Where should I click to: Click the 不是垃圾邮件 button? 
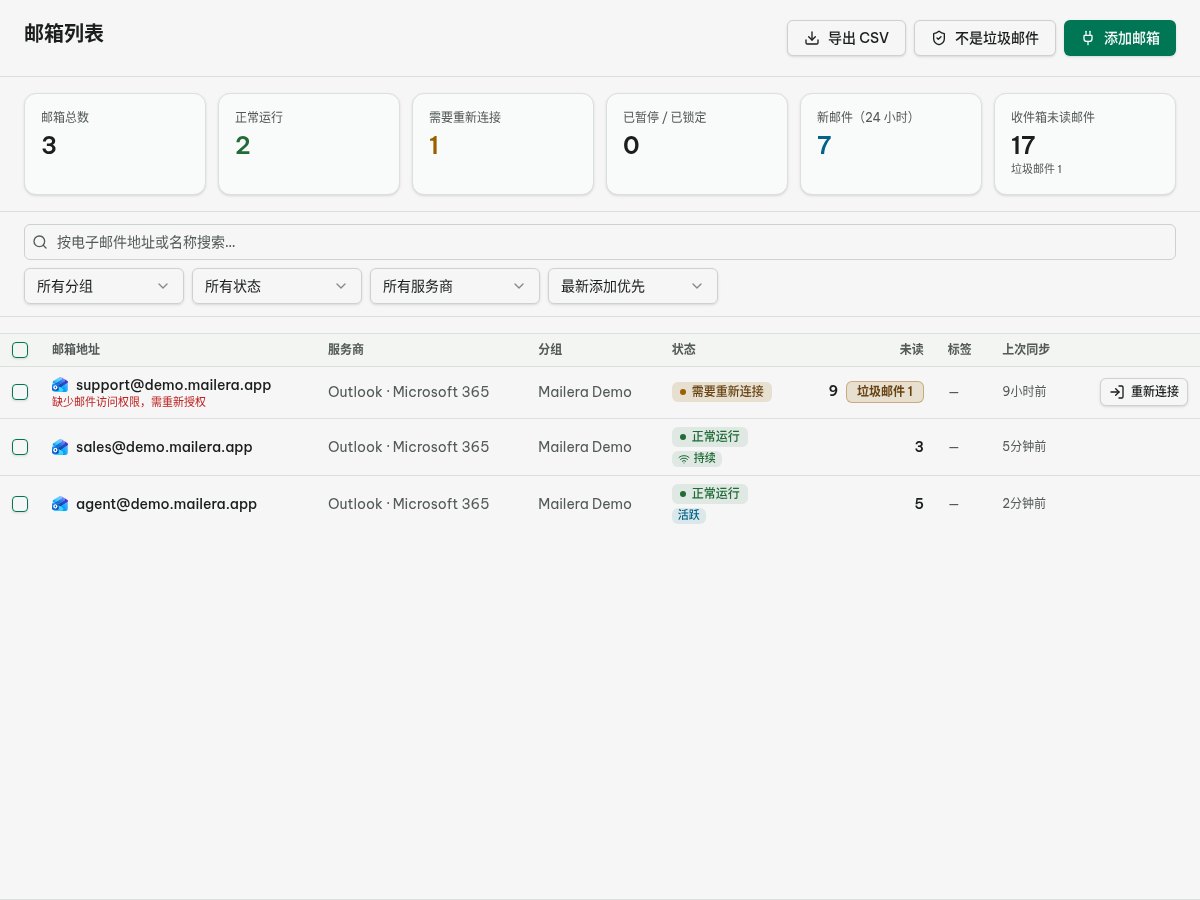pyautogui.click(x=985, y=38)
